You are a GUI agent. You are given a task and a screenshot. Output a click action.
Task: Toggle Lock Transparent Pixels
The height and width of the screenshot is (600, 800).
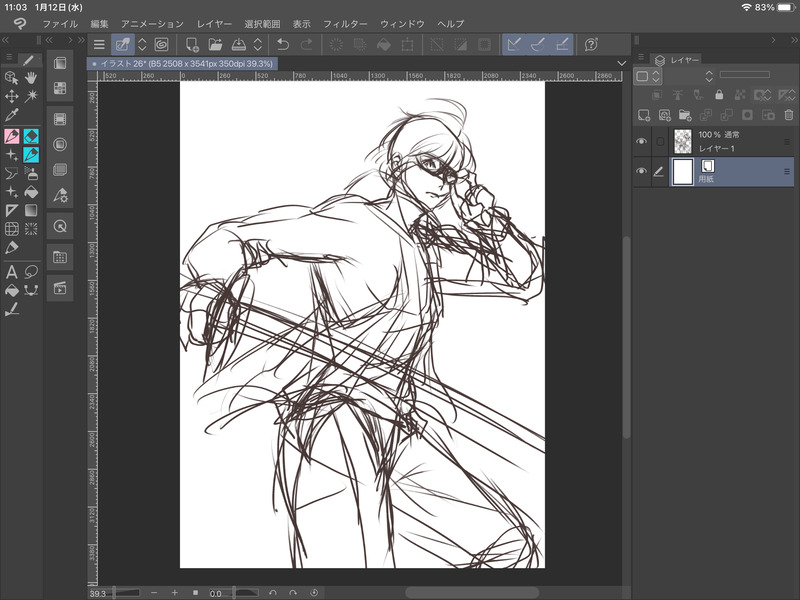pos(739,94)
